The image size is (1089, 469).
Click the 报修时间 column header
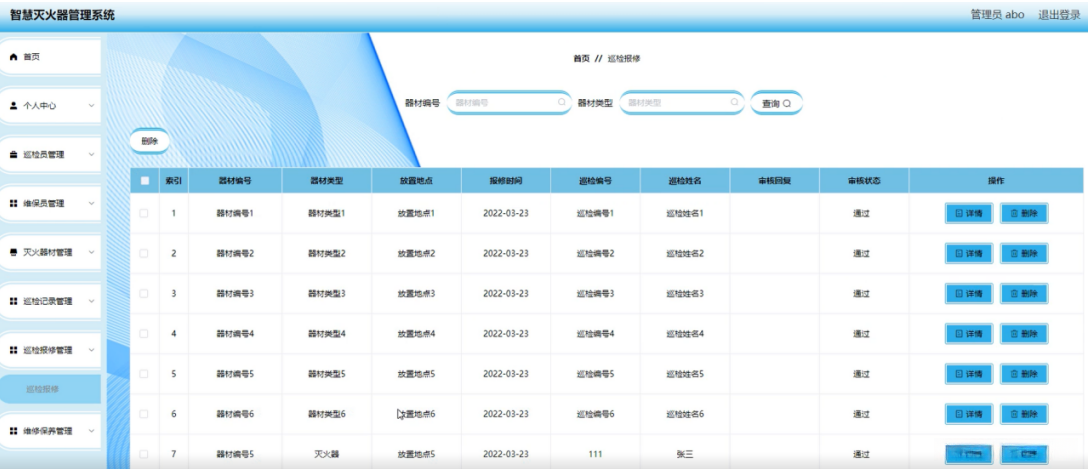tap(506, 181)
